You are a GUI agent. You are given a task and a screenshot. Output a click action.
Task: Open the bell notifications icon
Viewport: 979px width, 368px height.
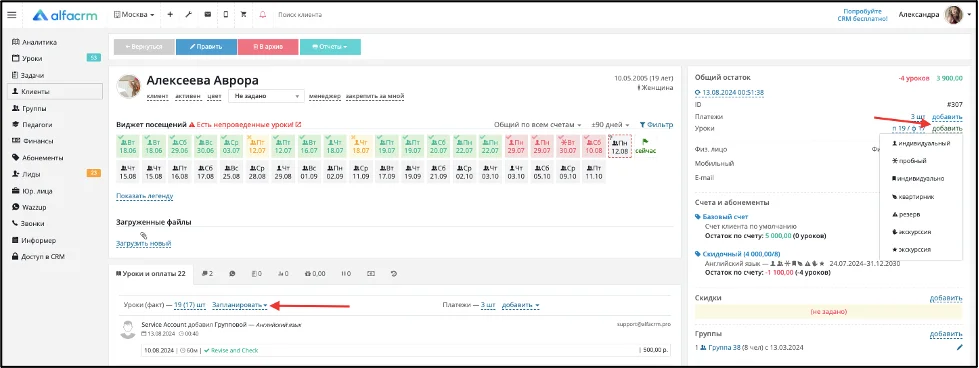(262, 14)
